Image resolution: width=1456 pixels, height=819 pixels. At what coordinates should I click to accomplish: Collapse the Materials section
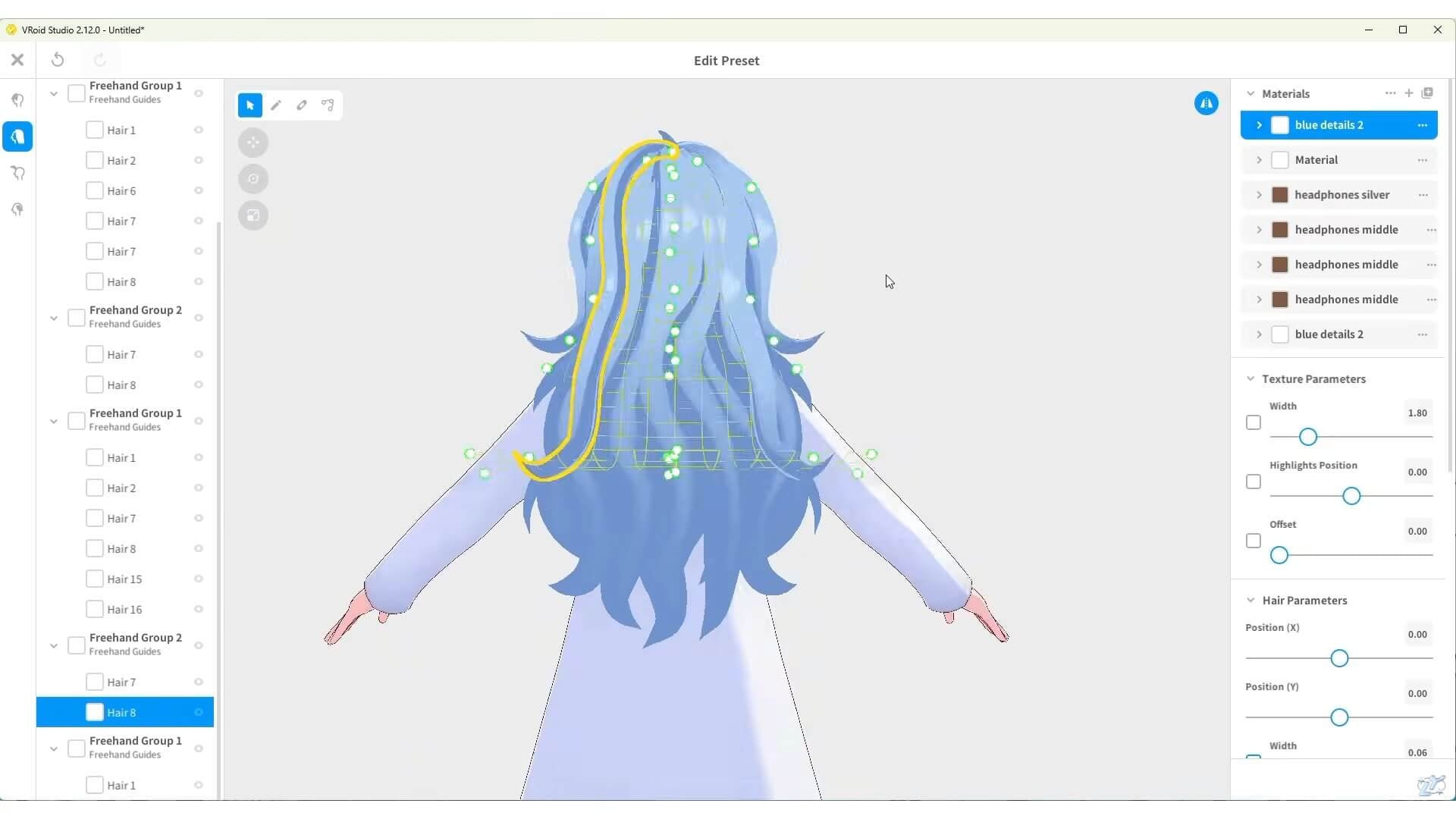coord(1250,94)
